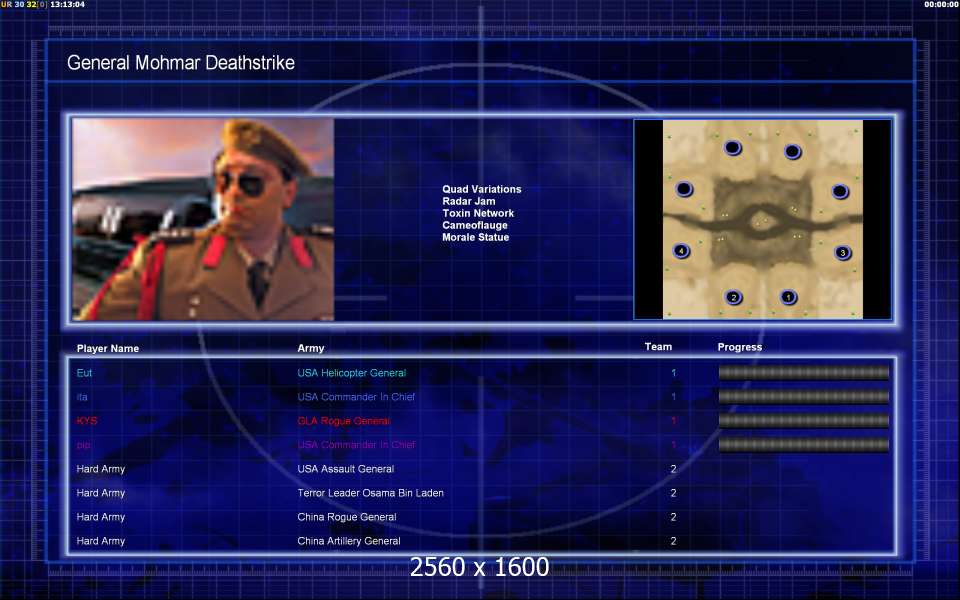Click the Hard Army name beside Terror Leader

(x=101, y=493)
